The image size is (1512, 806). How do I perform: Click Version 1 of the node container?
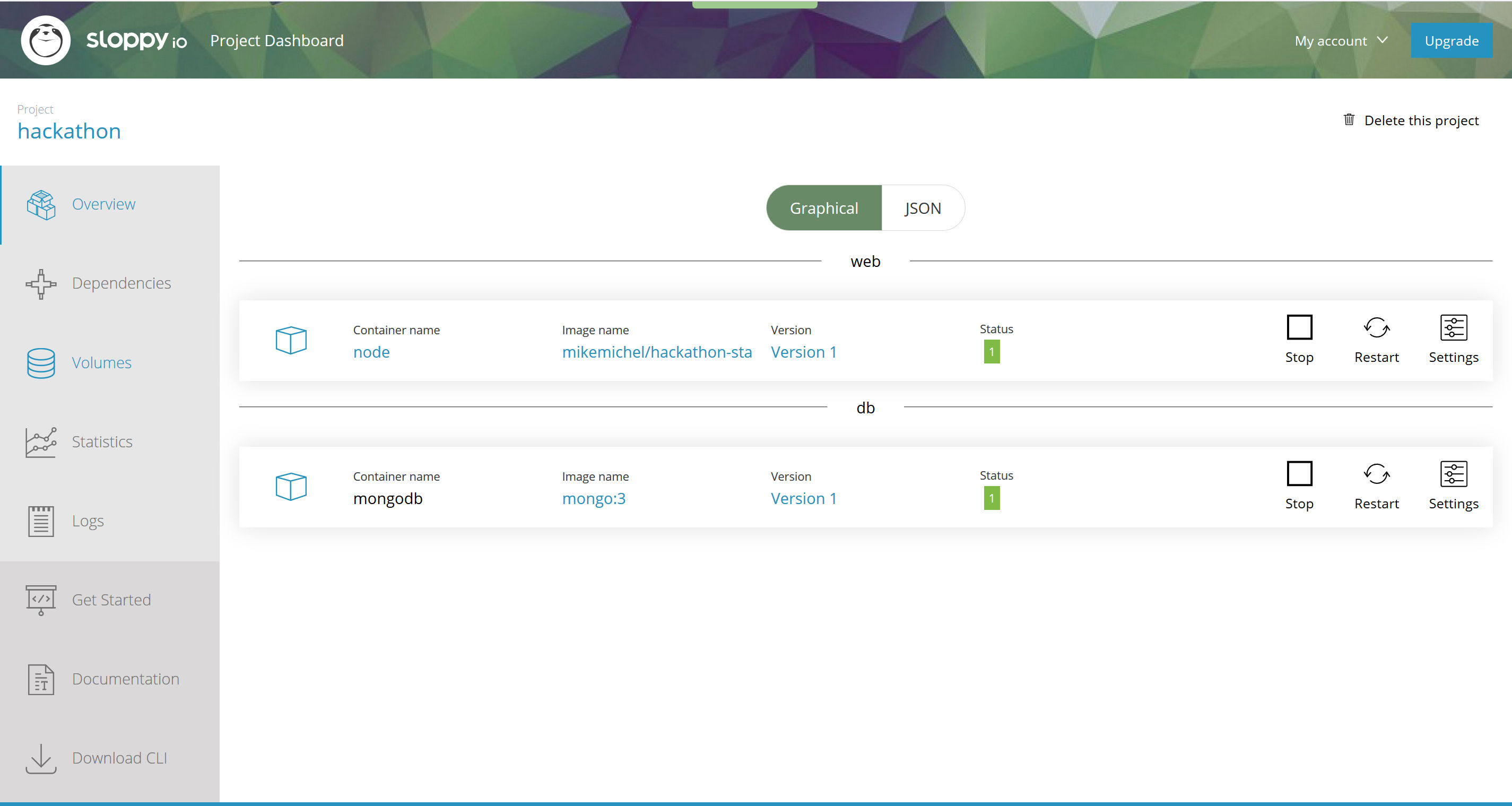pos(804,352)
